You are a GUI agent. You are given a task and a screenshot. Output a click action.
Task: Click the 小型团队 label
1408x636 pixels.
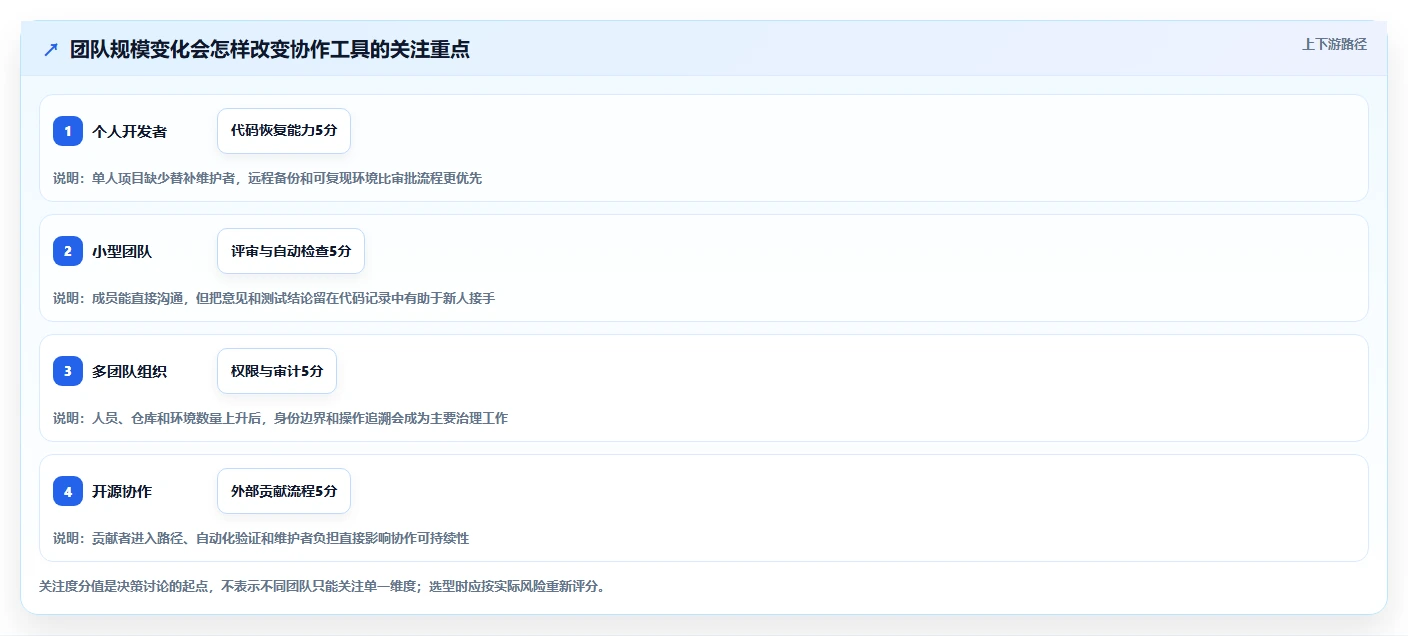(122, 251)
